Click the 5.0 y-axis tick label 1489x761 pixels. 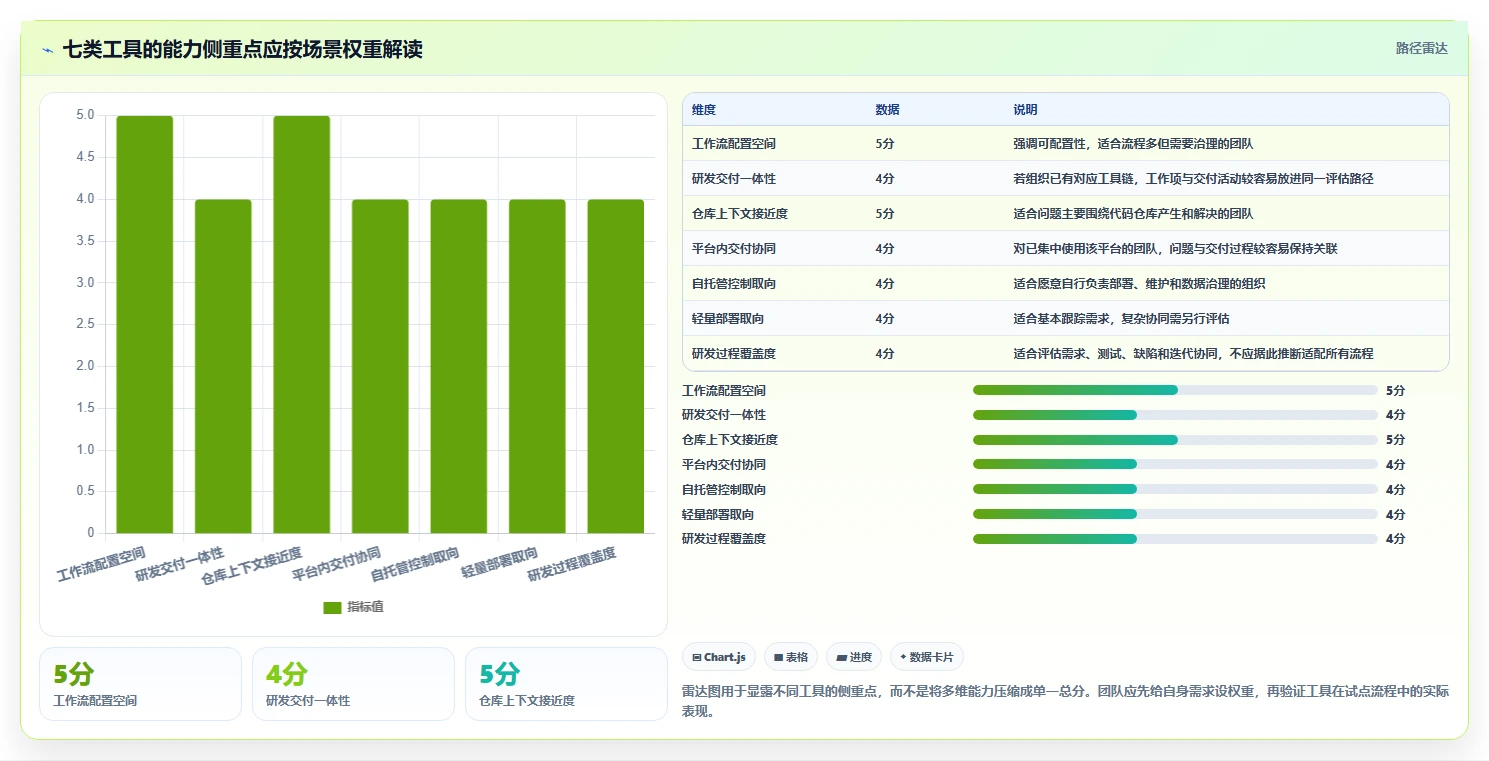(x=85, y=115)
